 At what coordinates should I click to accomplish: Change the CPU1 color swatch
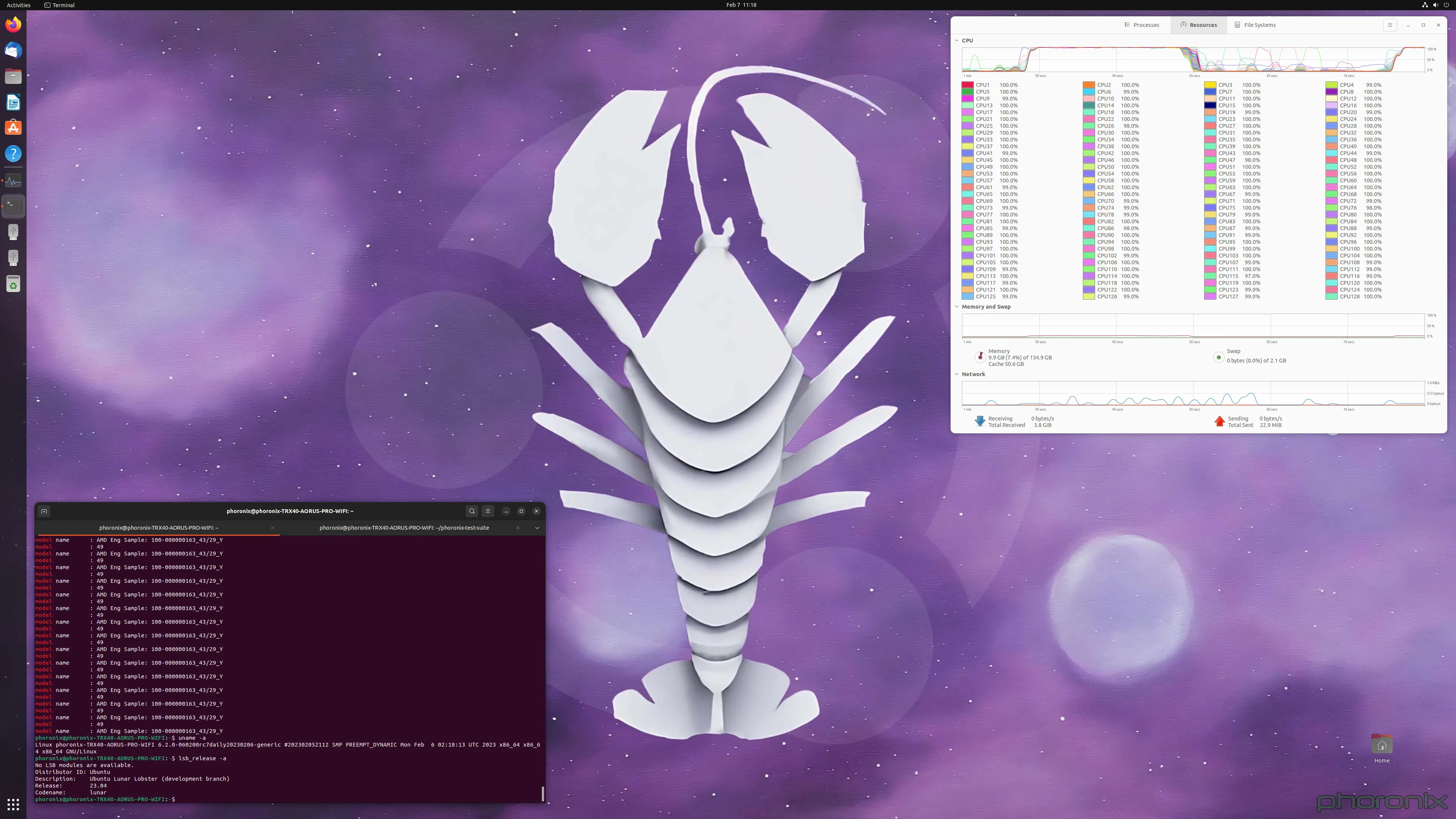tap(967, 85)
